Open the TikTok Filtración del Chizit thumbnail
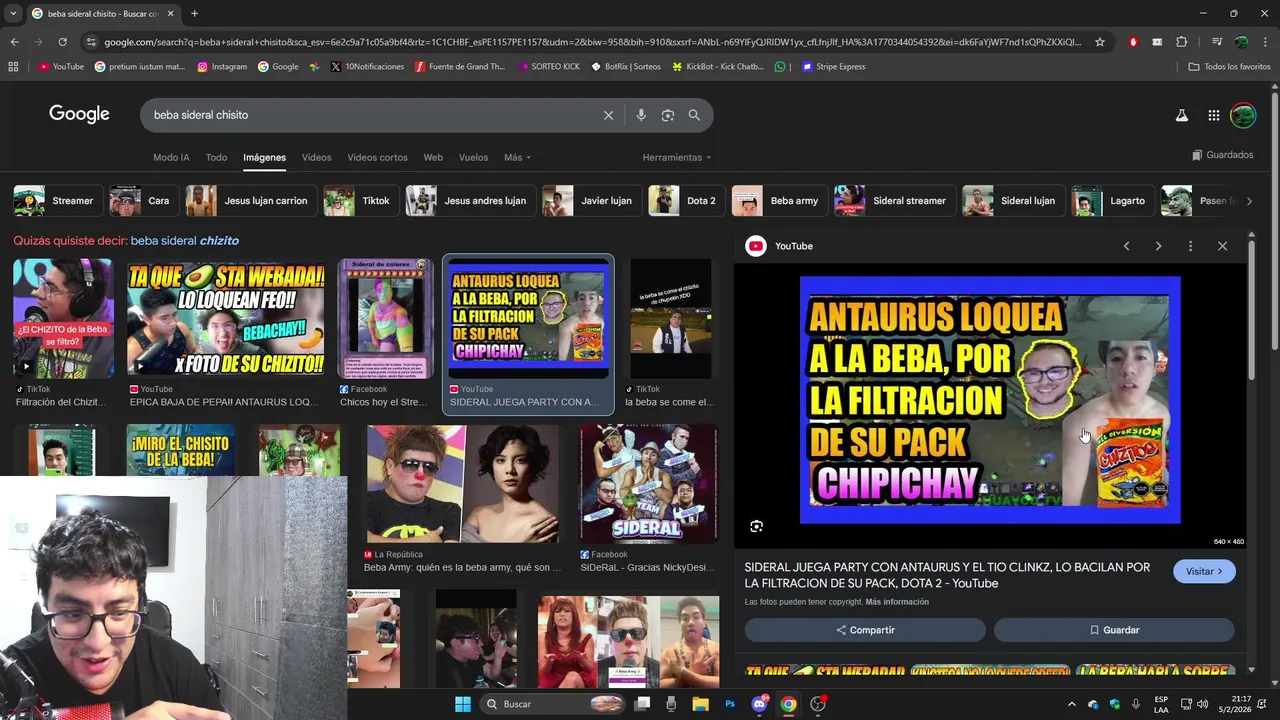This screenshot has width=1280, height=720. click(63, 319)
